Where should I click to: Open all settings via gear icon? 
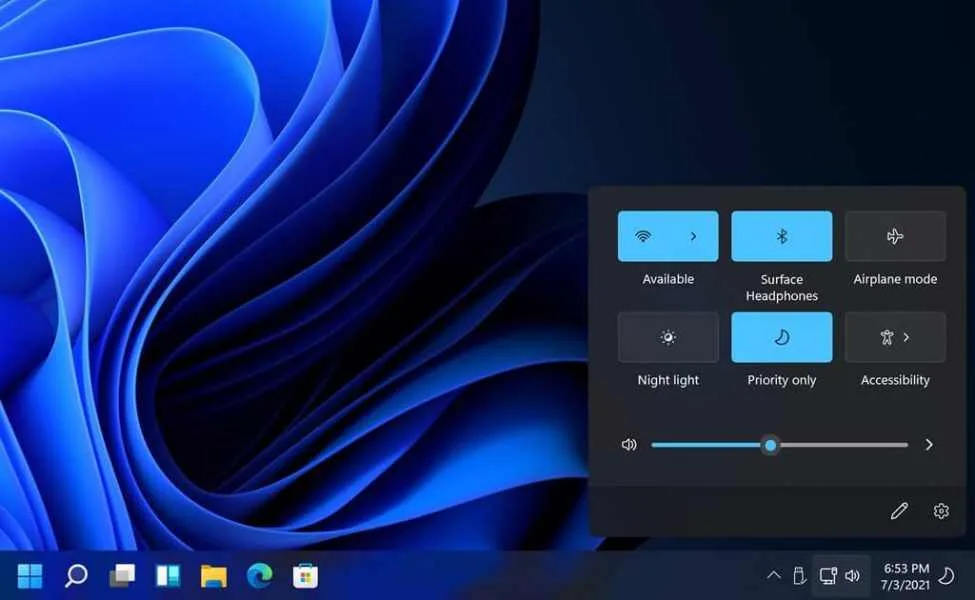941,511
